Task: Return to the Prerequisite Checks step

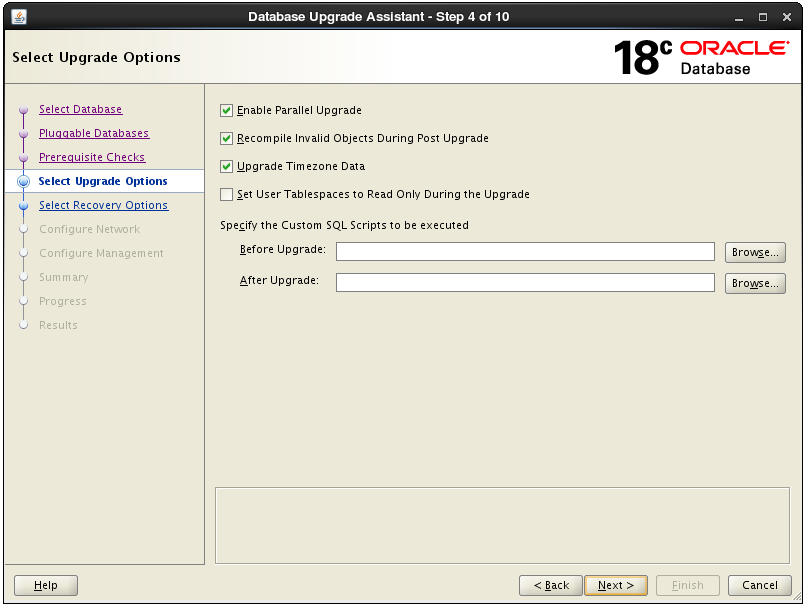Action: tap(92, 157)
